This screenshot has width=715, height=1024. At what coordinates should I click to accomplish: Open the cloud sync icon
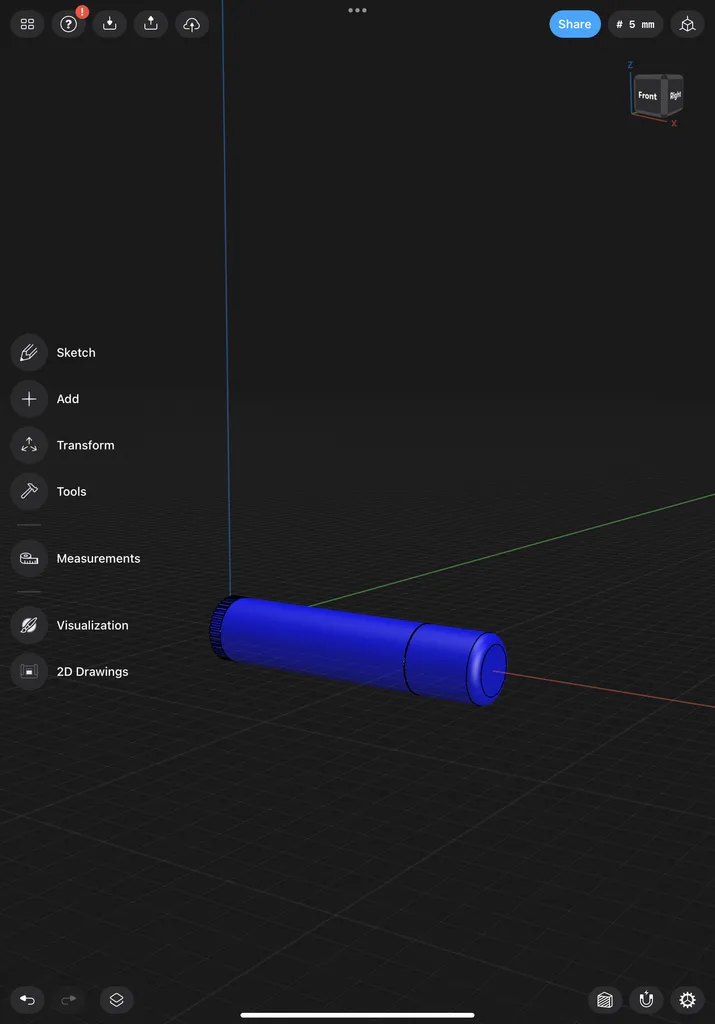[x=192, y=24]
